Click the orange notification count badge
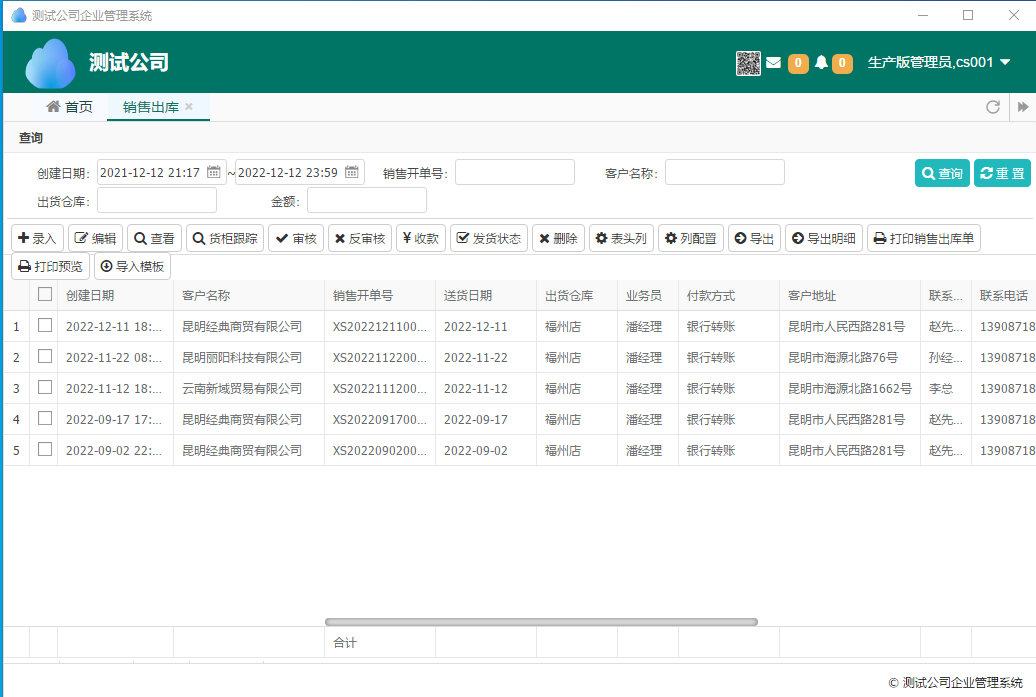 [x=842, y=63]
